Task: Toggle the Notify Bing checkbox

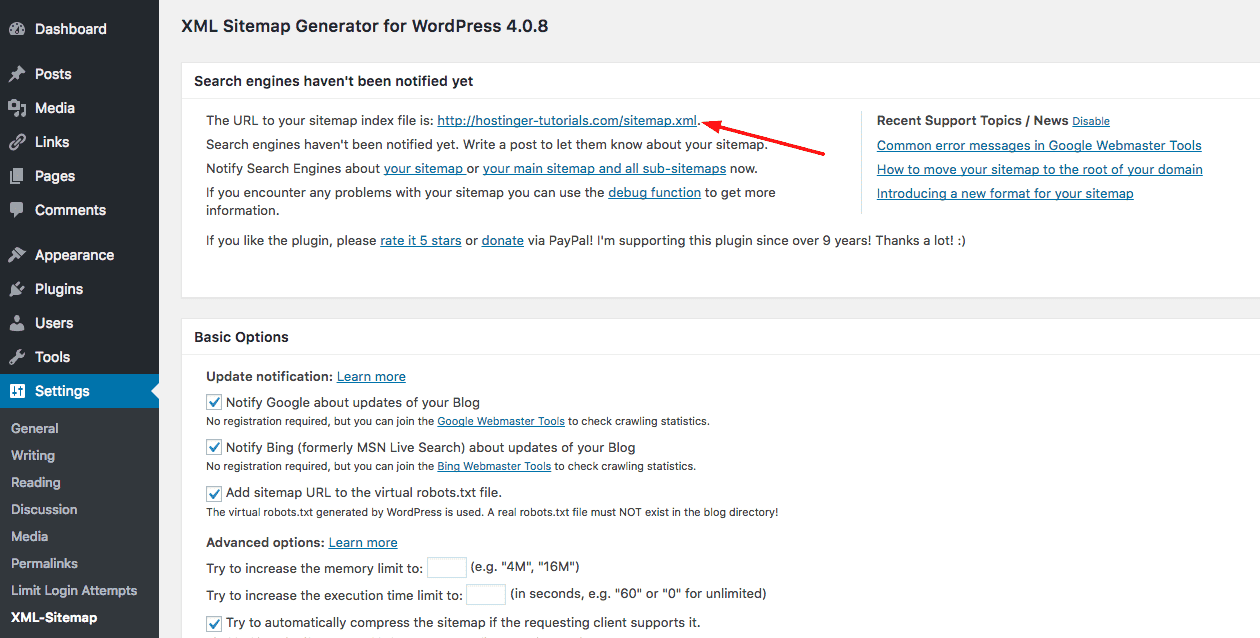Action: point(214,447)
